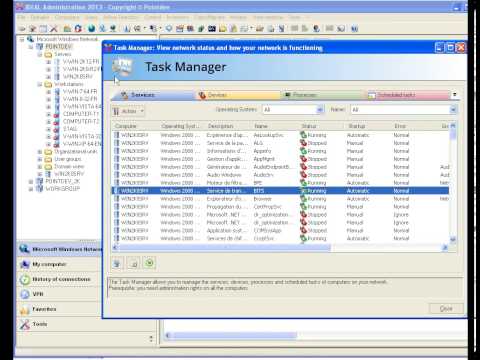Click the Services tab gear icon
The width and height of the screenshot is (480, 360).
click(125, 95)
